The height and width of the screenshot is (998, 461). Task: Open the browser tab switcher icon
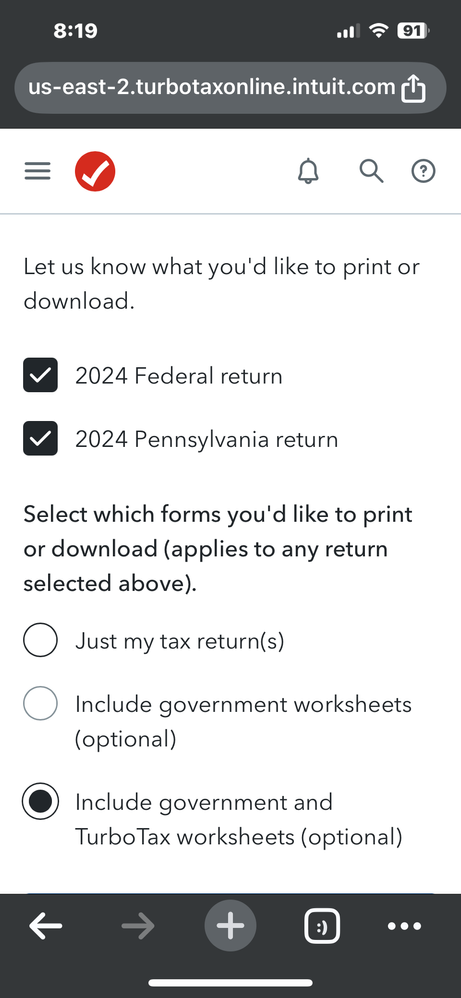322,926
